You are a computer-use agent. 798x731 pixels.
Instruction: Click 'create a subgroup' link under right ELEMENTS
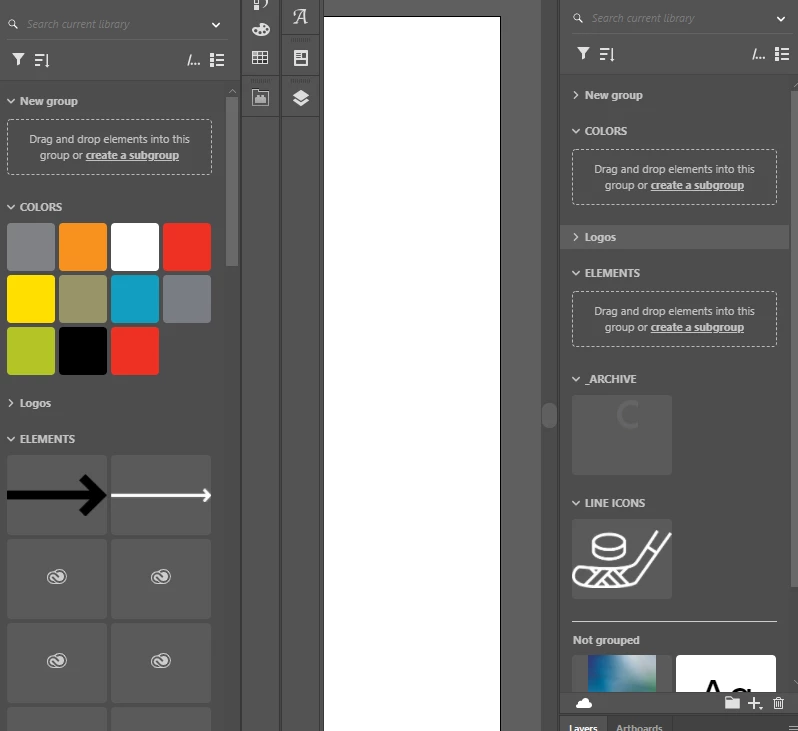[697, 327]
